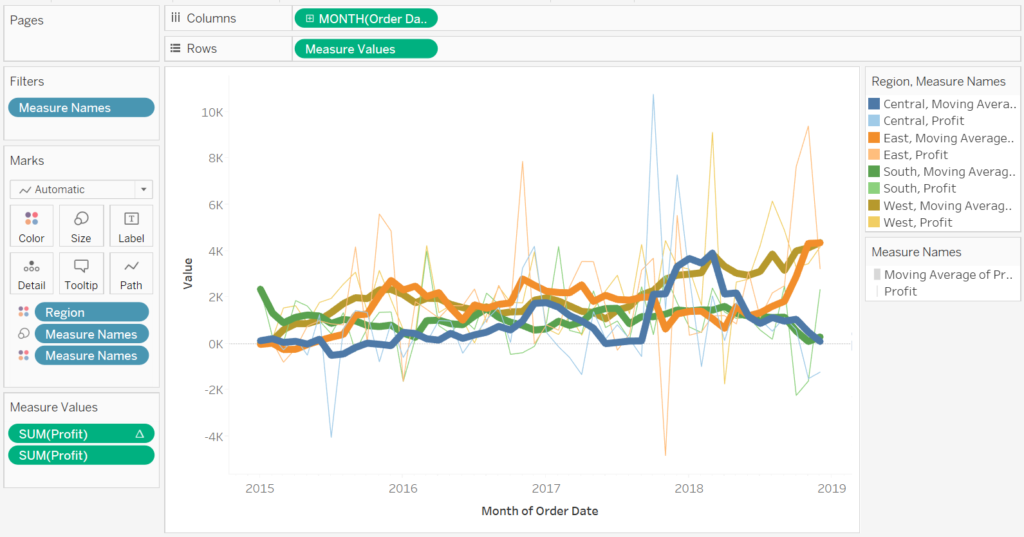1024x537 pixels.
Task: Click the size icon beside Measure Names pill
Action: click(22, 334)
